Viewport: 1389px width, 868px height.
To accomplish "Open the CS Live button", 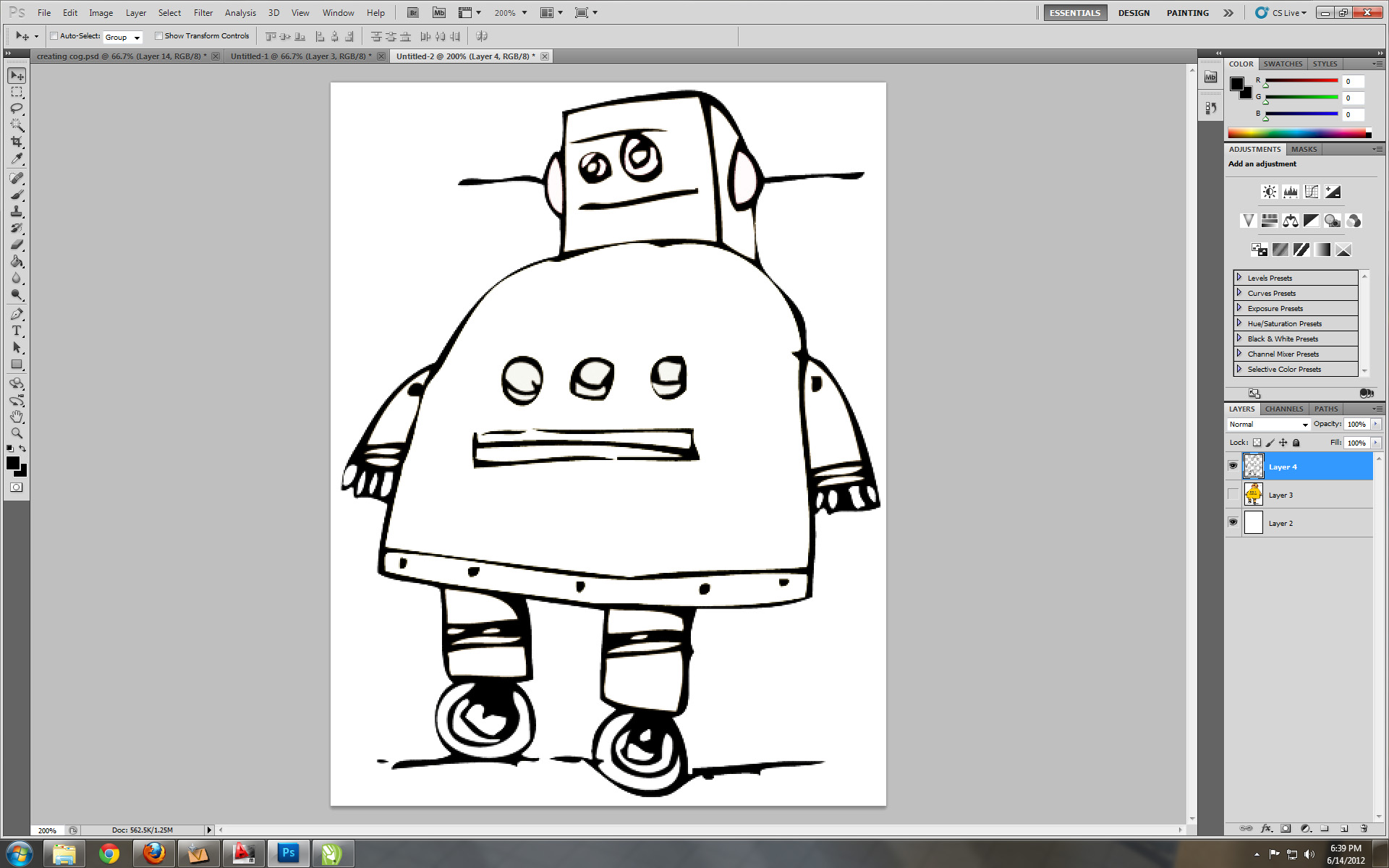I will (1281, 13).
